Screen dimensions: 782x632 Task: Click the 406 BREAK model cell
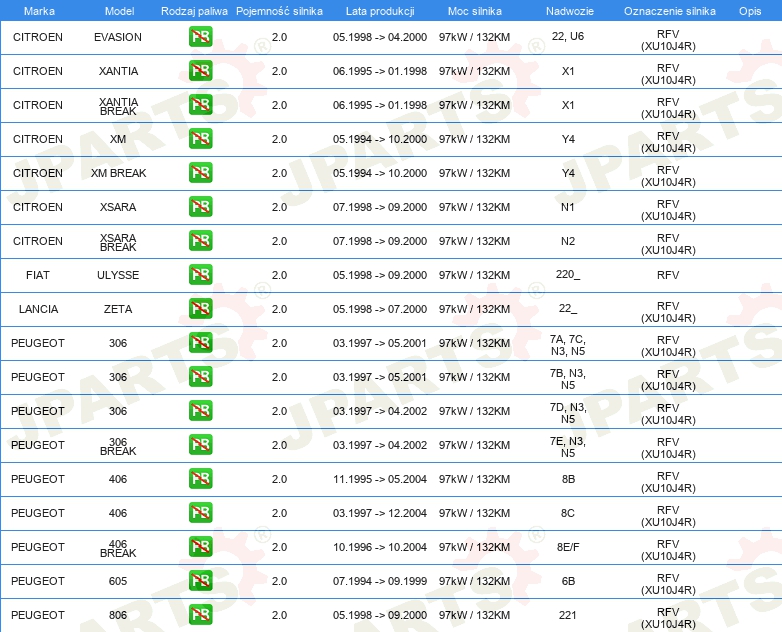tap(118, 548)
